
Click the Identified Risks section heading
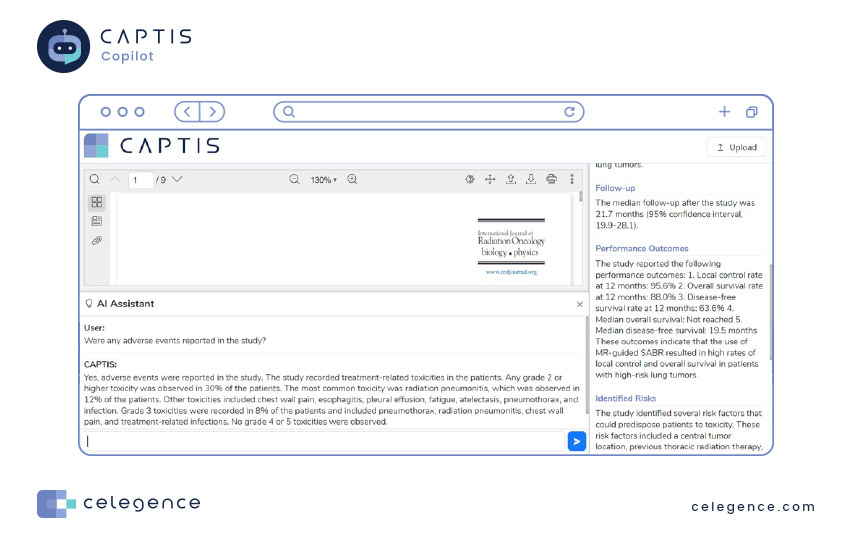pyautogui.click(x=625, y=398)
